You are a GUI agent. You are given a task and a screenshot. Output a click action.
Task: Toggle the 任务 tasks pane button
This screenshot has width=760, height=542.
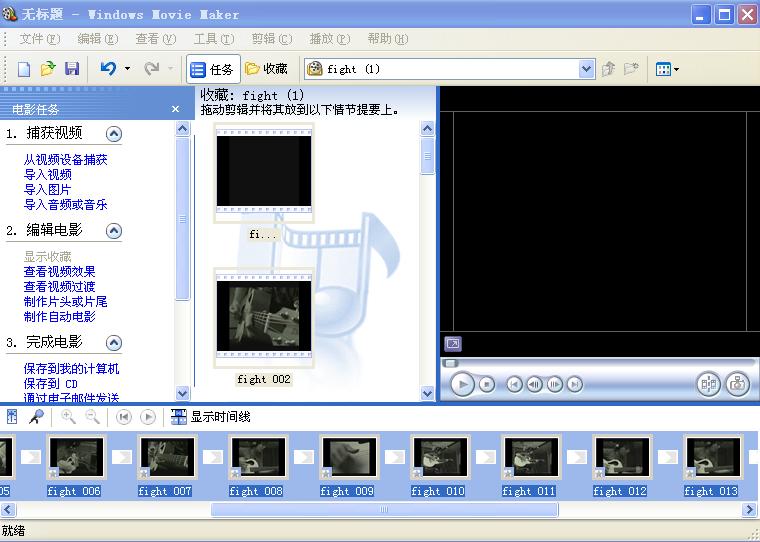(x=213, y=70)
